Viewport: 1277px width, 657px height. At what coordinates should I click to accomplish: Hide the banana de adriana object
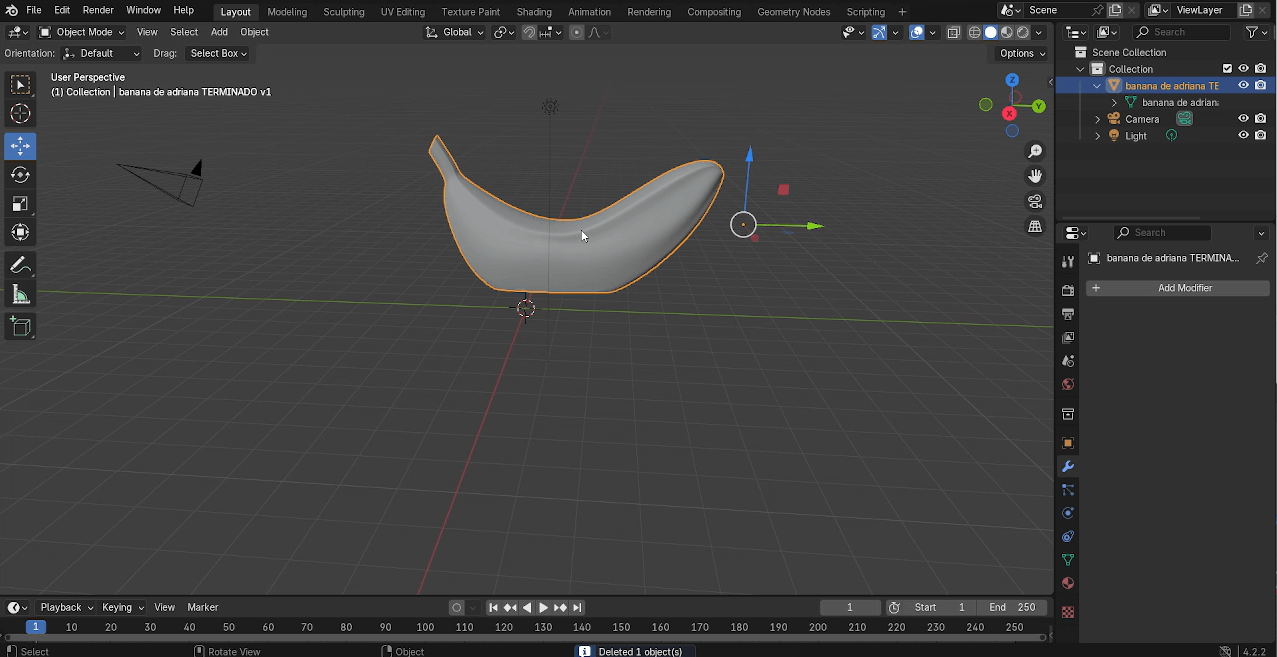click(x=1244, y=85)
